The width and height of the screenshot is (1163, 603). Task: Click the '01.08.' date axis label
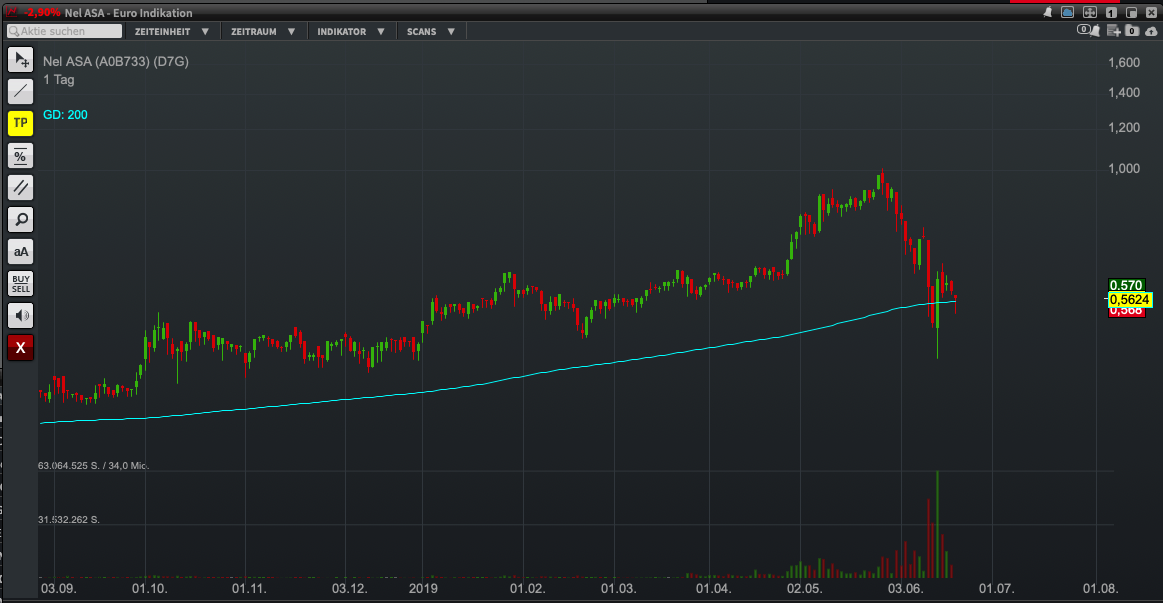click(1100, 589)
